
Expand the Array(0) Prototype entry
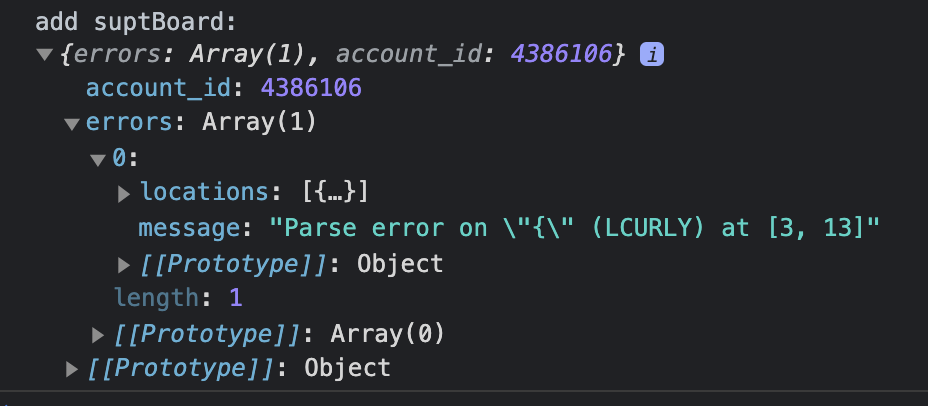(98, 336)
